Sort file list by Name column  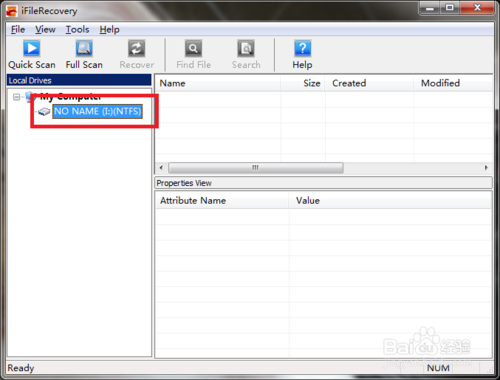point(218,83)
